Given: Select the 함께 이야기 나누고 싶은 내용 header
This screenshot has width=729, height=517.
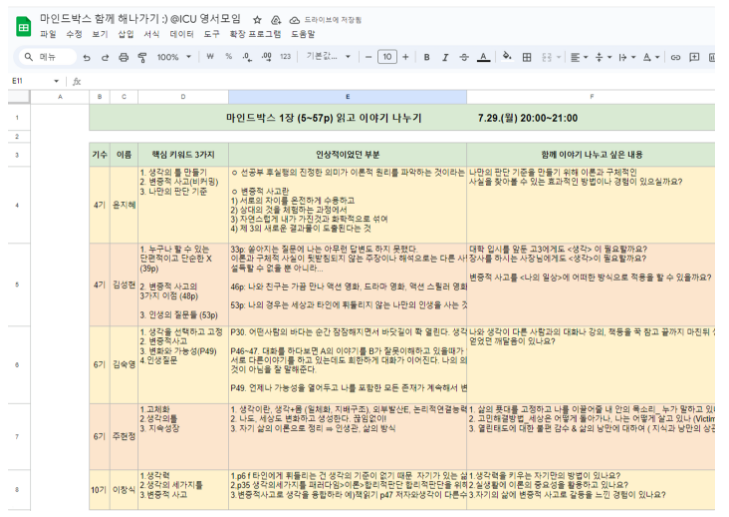Looking at the screenshot, I should [x=591, y=155].
